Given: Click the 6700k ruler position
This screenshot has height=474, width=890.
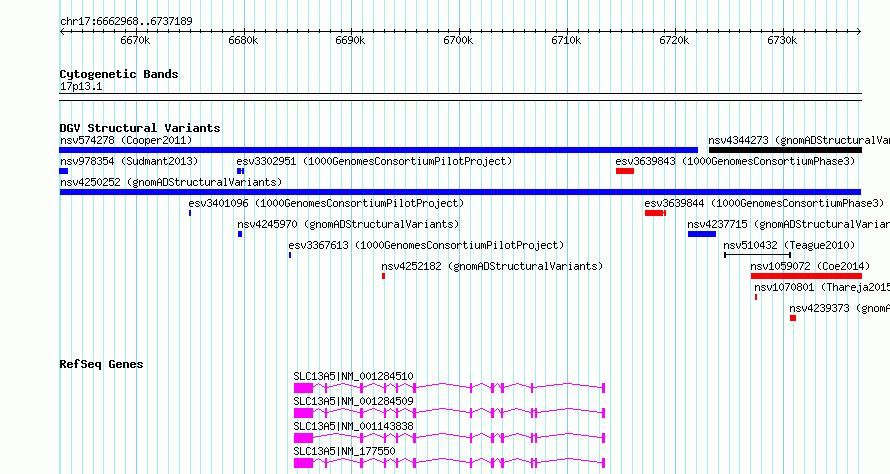Looking at the screenshot, I should [x=458, y=41].
